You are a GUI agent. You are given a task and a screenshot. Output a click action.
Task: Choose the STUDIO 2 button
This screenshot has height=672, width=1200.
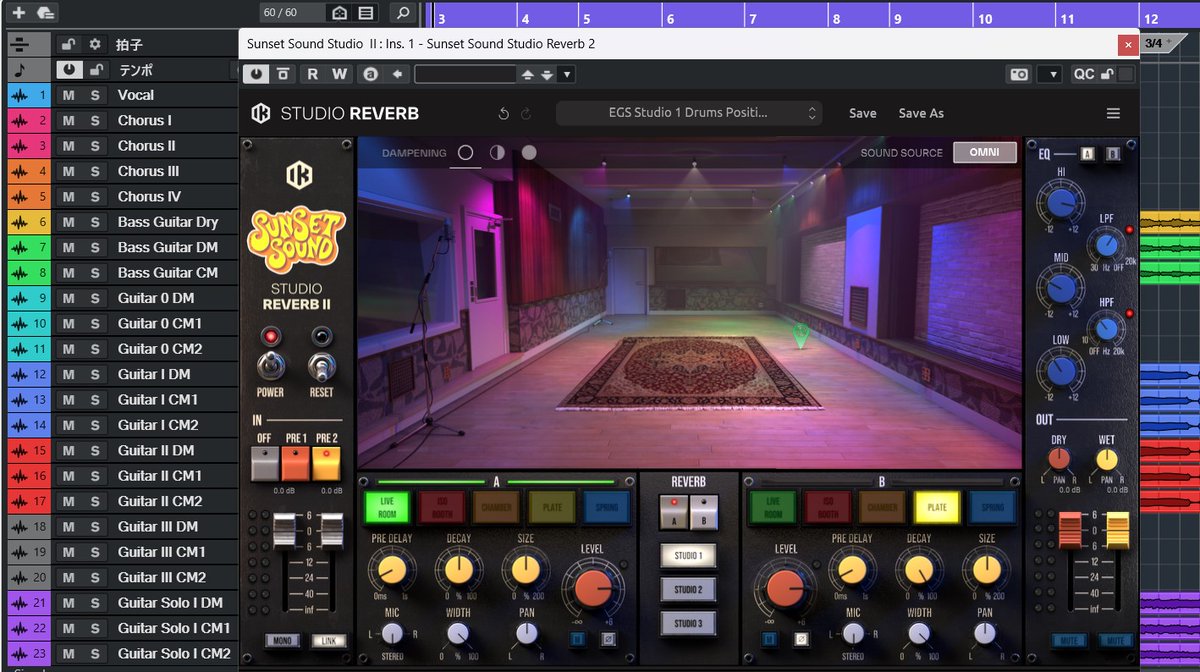687,589
